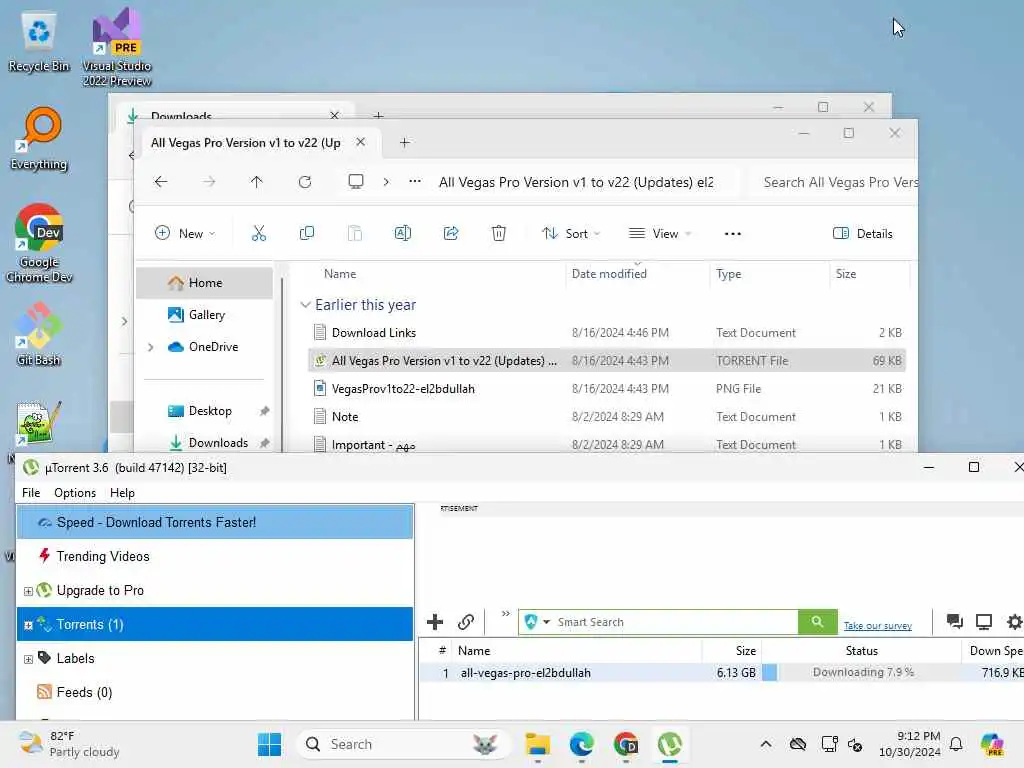This screenshot has height=768, width=1024.
Task: Open the uTorrent Options menu
Action: point(74,492)
